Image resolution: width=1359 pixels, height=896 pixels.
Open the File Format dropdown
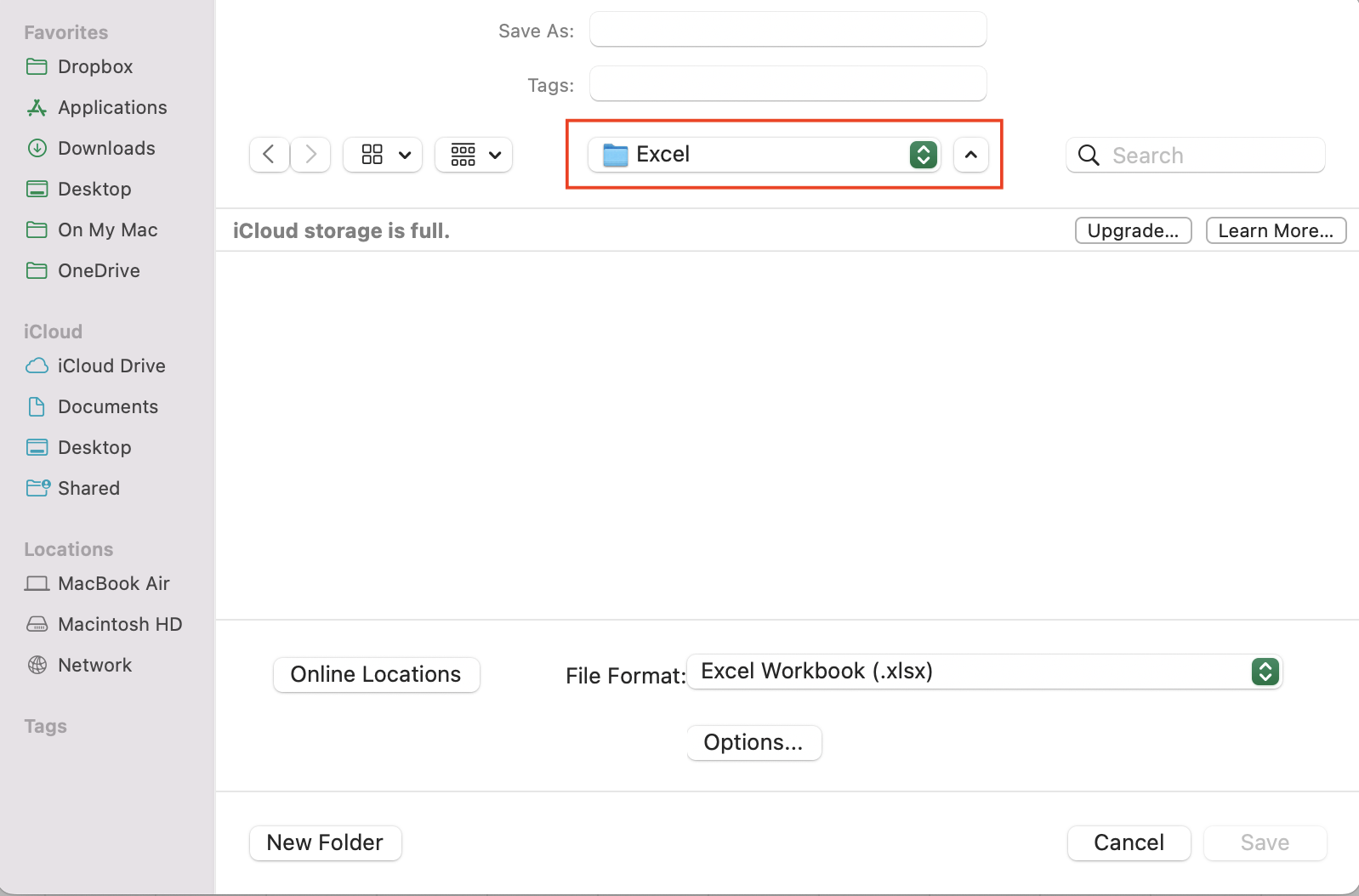click(x=984, y=672)
